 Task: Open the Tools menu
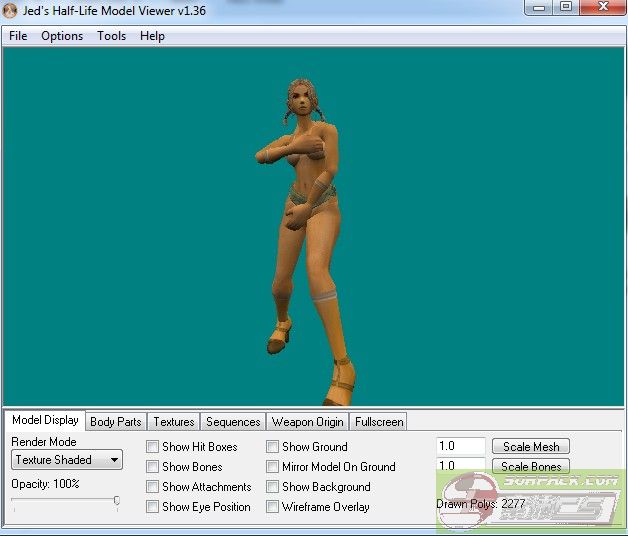(x=111, y=36)
